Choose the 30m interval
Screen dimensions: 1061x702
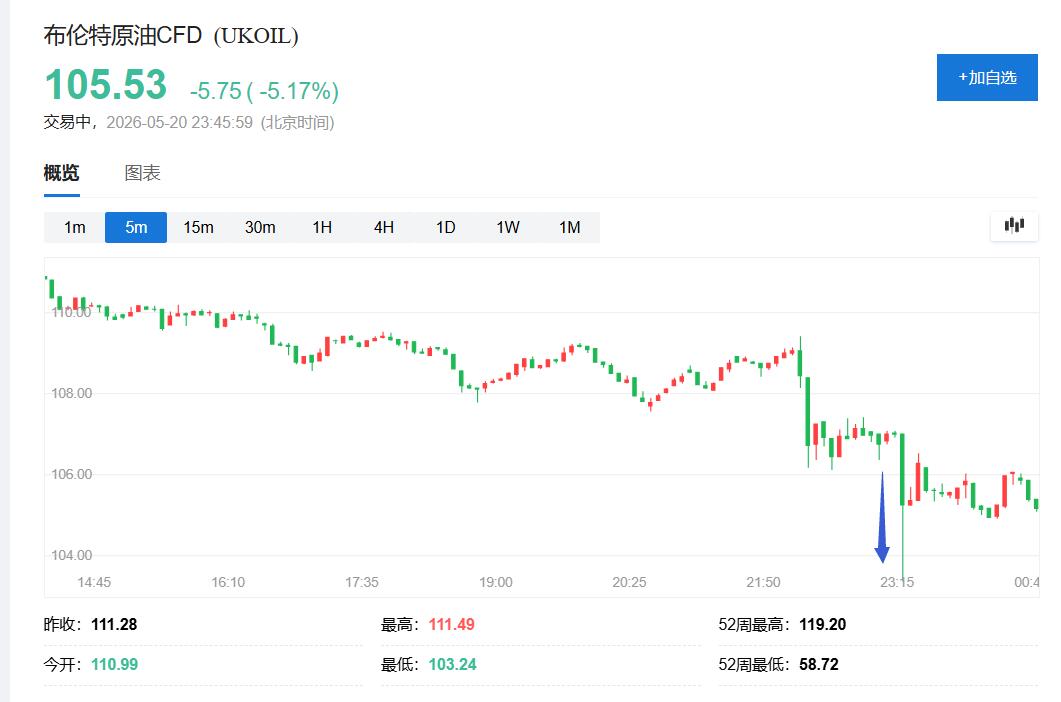point(260,227)
